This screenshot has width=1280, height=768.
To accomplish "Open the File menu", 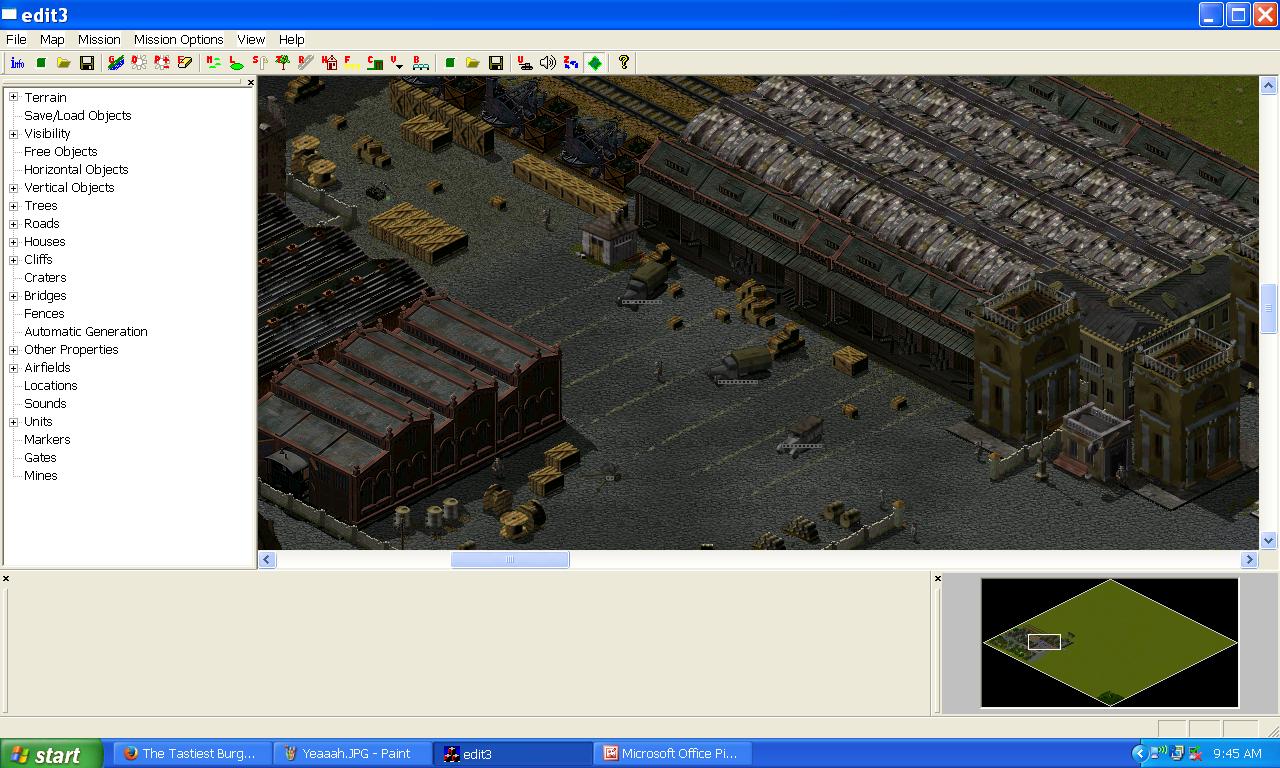I will click(16, 39).
